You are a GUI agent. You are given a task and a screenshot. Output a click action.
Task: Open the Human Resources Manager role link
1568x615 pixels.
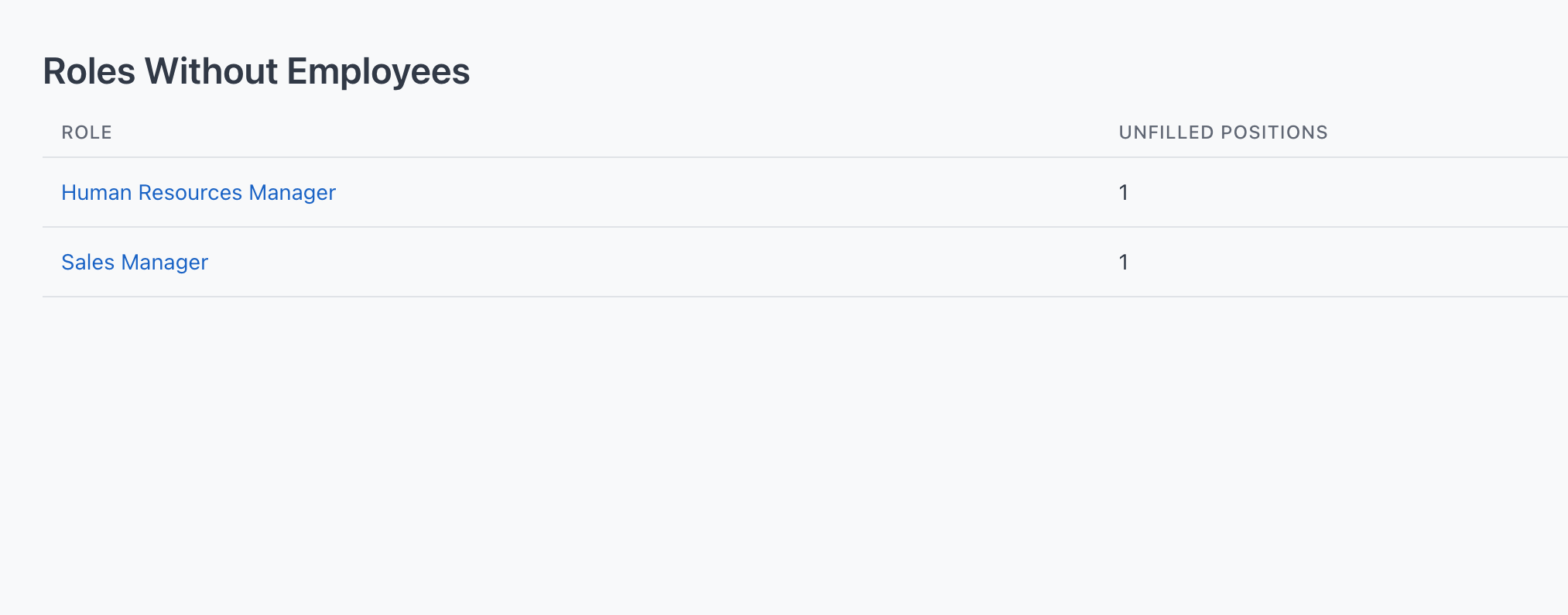[198, 192]
